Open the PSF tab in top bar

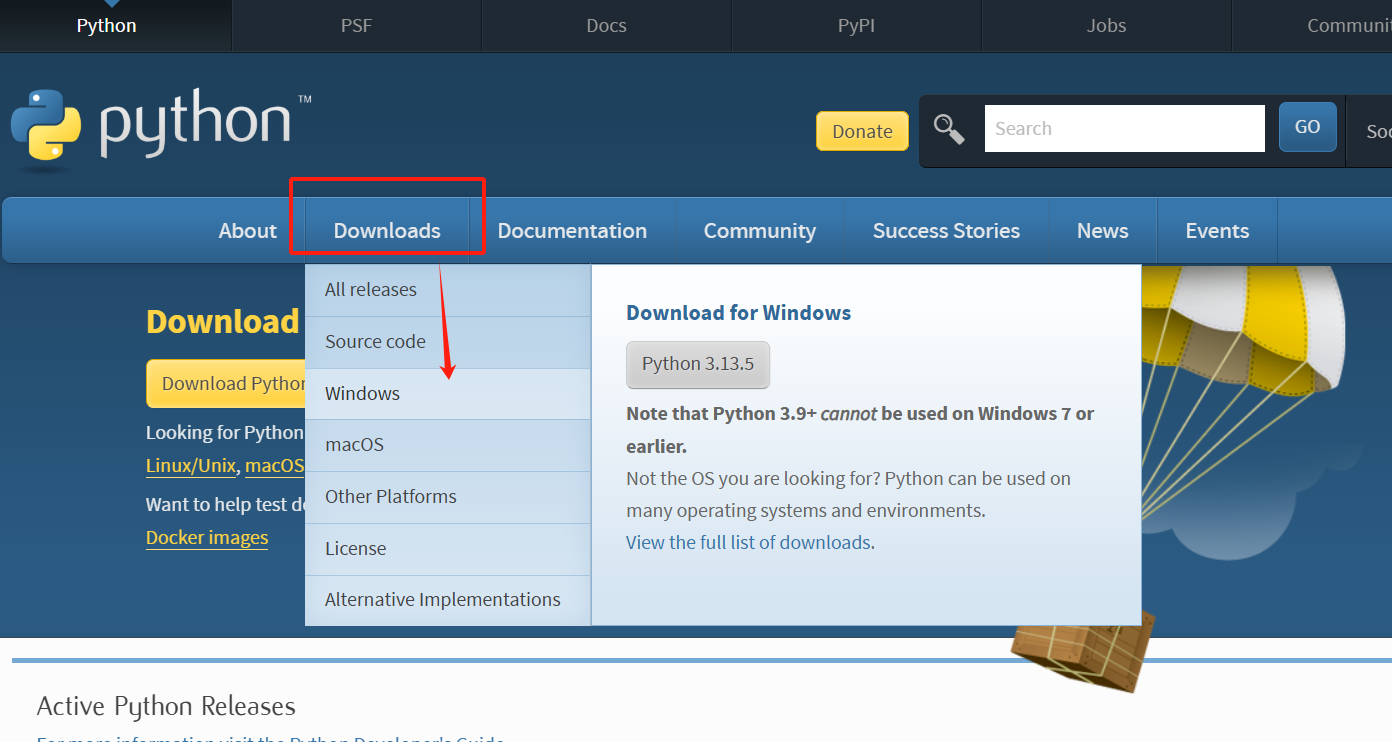356,26
